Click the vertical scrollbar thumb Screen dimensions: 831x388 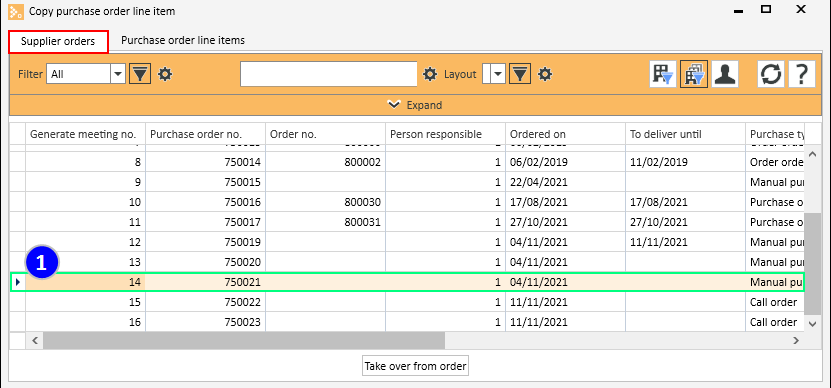point(812,264)
